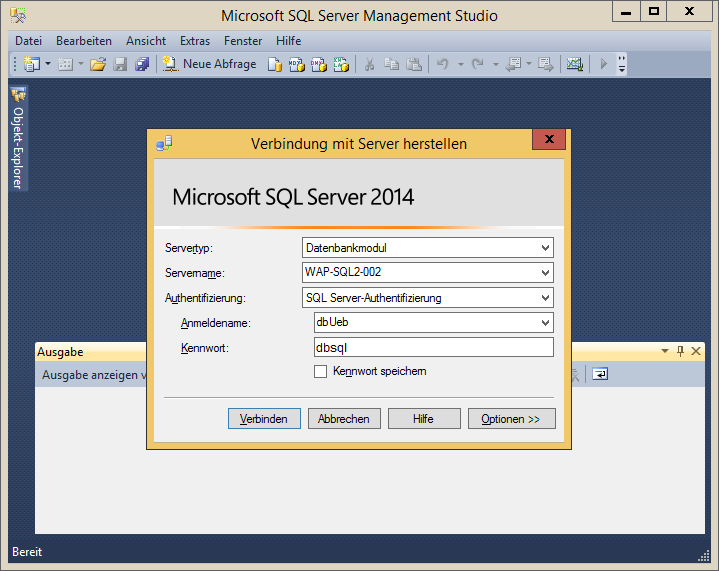Enable the Kennwort speichern checkbox
Viewport: 719px width, 571px height.
(x=321, y=371)
